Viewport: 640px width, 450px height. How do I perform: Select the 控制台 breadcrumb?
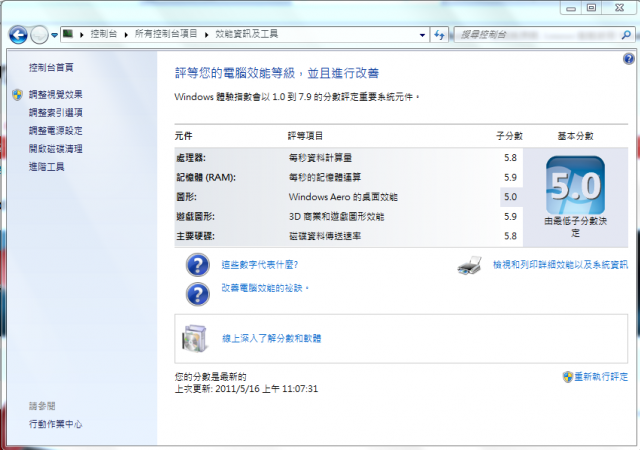pyautogui.click(x=103, y=34)
